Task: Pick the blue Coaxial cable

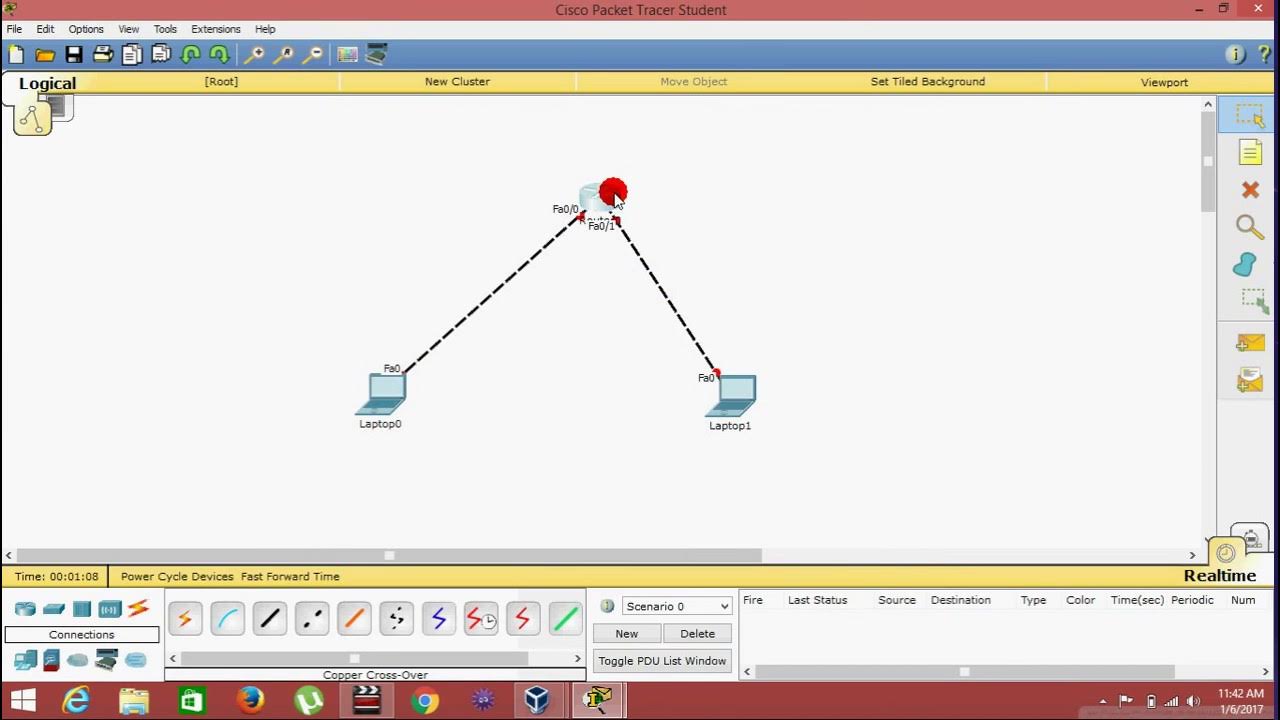Action: point(438,620)
